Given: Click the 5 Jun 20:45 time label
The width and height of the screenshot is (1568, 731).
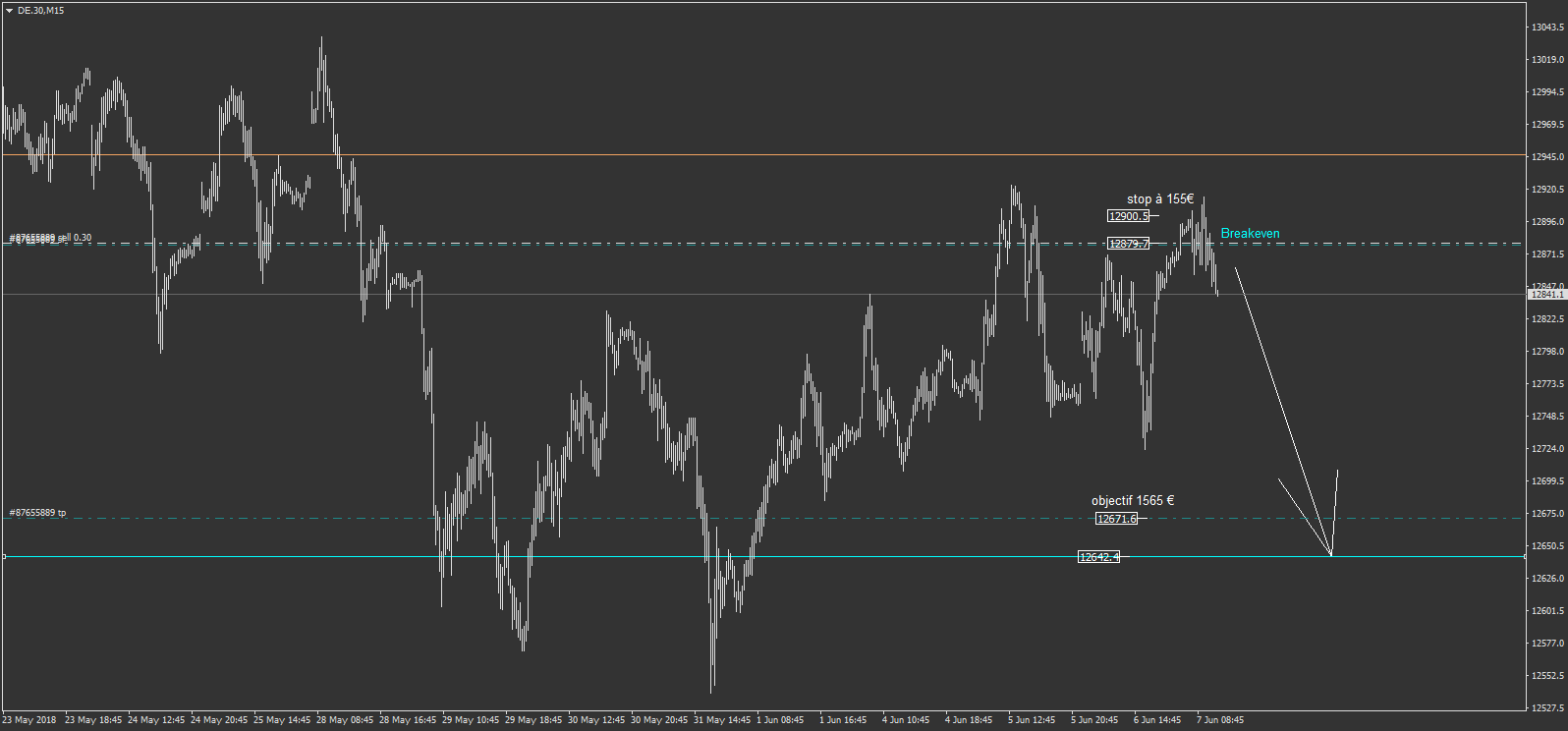Looking at the screenshot, I should tap(1094, 720).
